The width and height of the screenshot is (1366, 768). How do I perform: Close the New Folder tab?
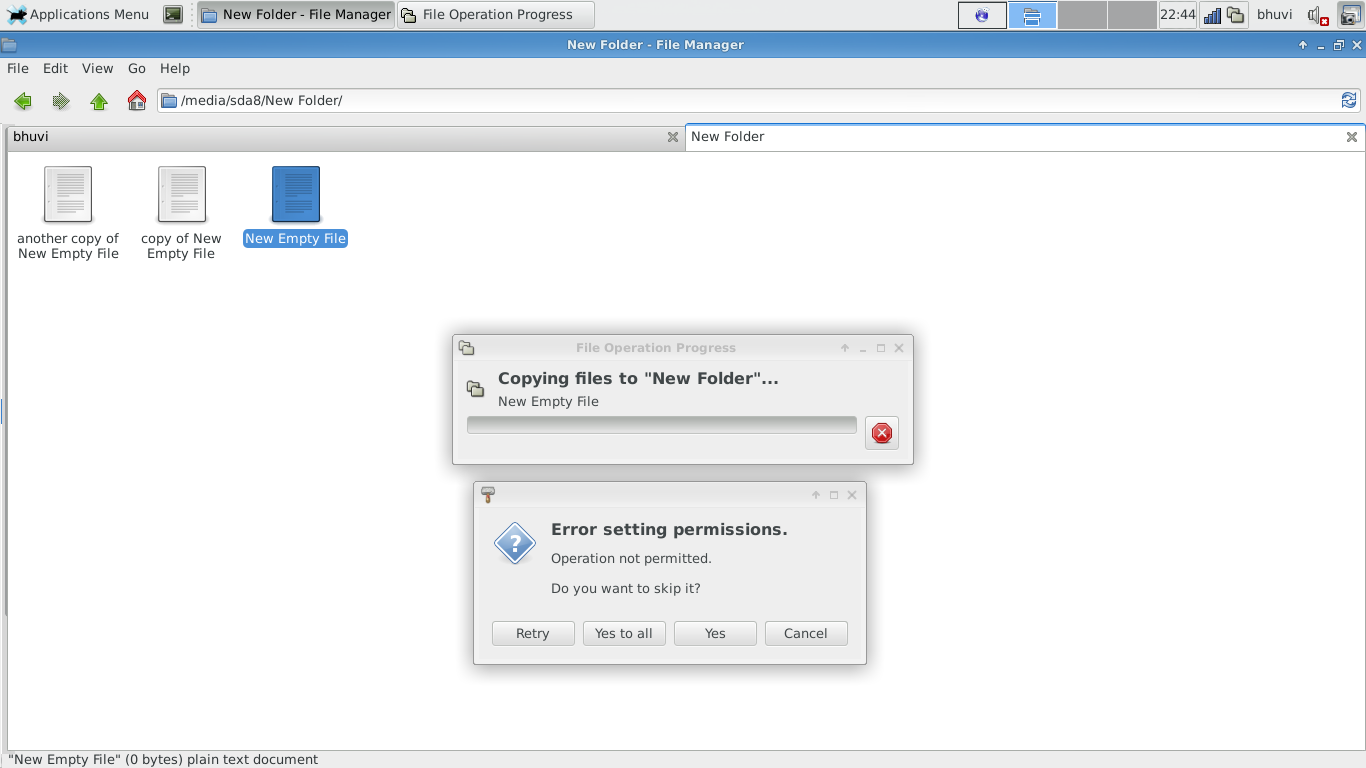pos(1351,137)
